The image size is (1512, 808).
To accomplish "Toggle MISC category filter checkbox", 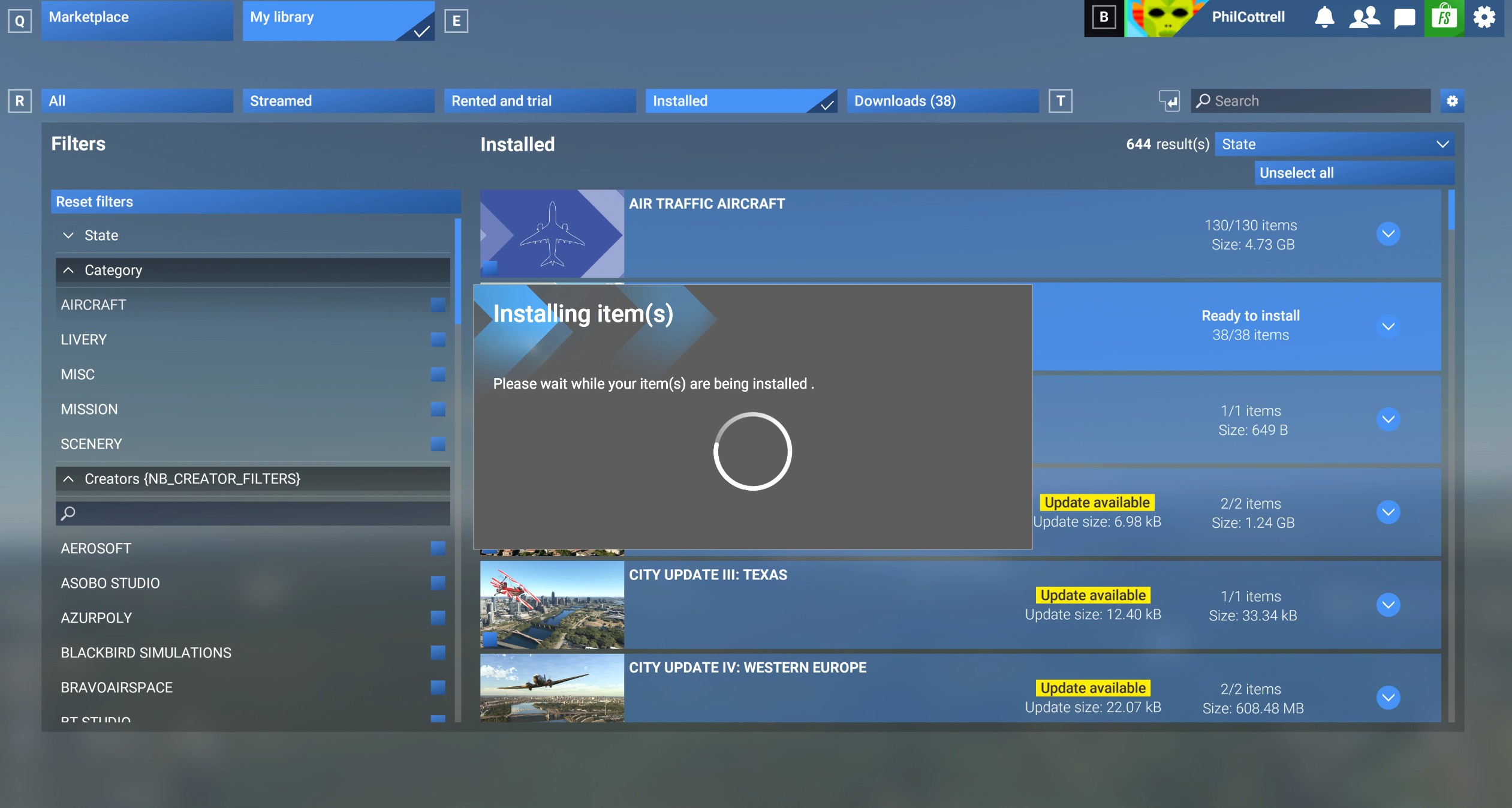I will tap(438, 374).
